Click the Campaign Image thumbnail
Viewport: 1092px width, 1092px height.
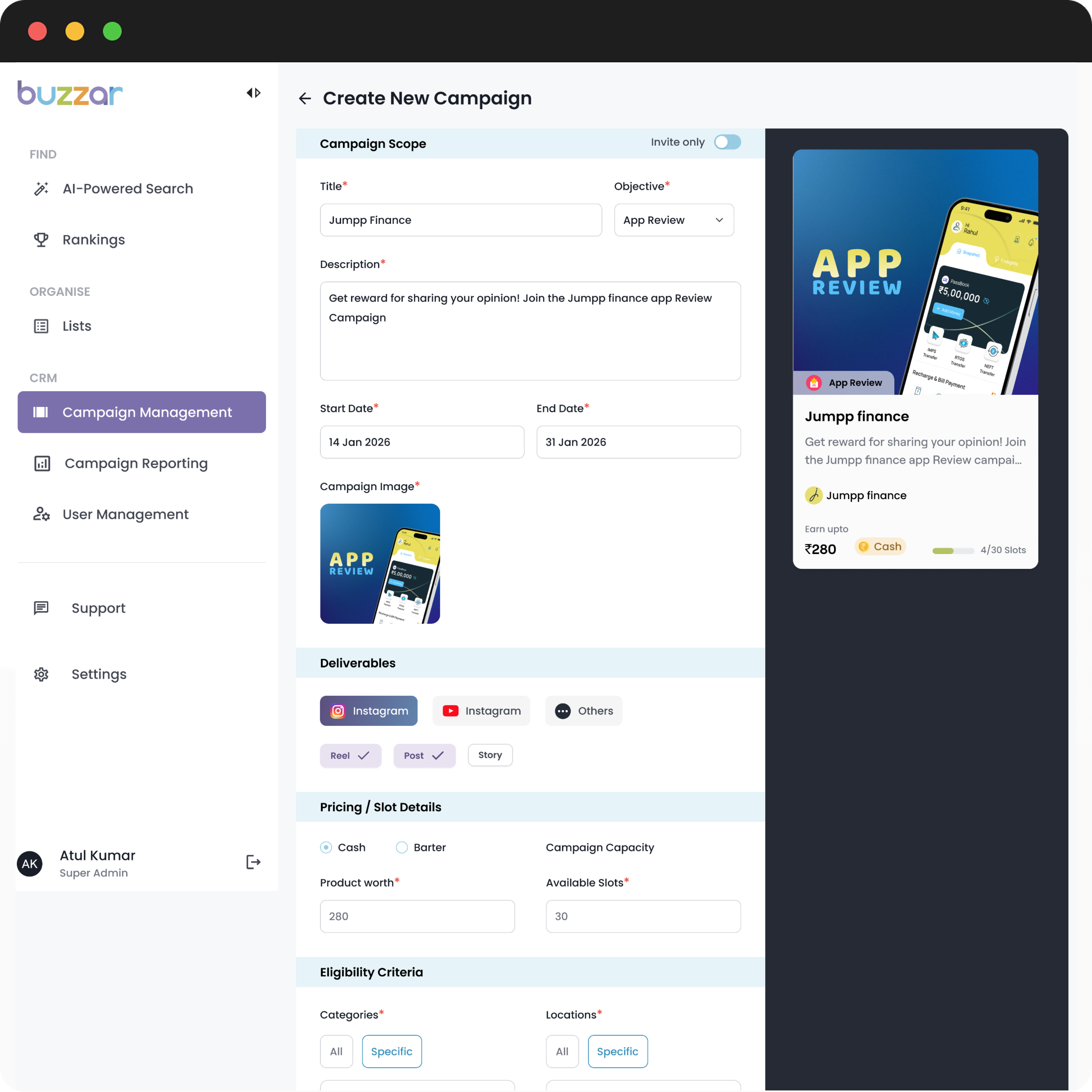pyautogui.click(x=380, y=563)
